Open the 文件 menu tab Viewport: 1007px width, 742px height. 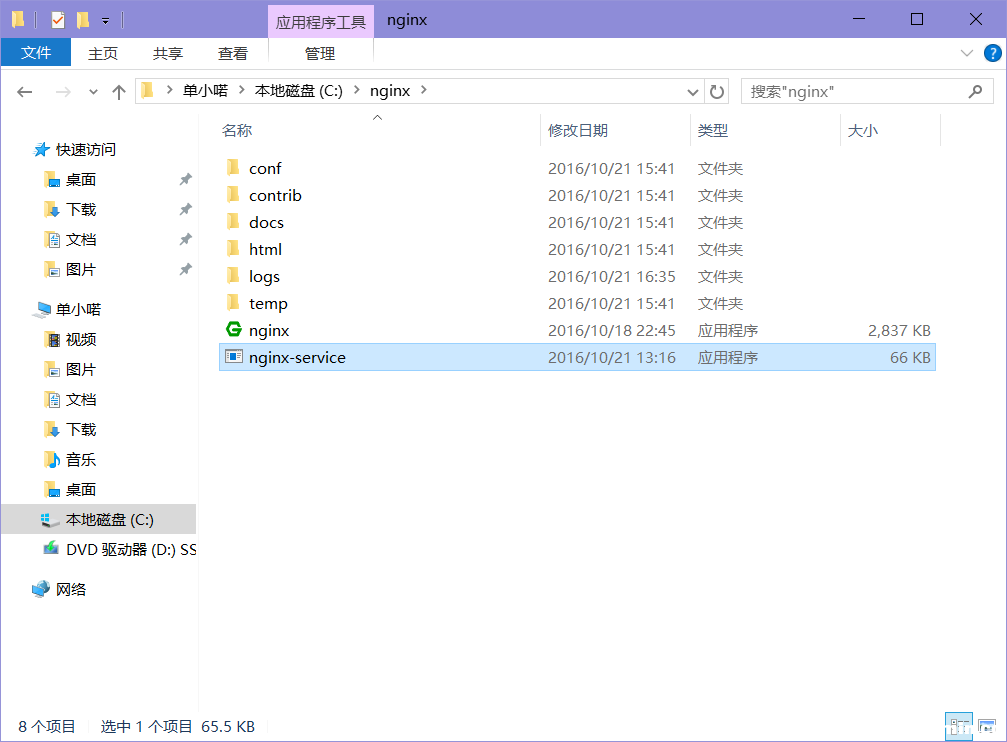point(36,53)
